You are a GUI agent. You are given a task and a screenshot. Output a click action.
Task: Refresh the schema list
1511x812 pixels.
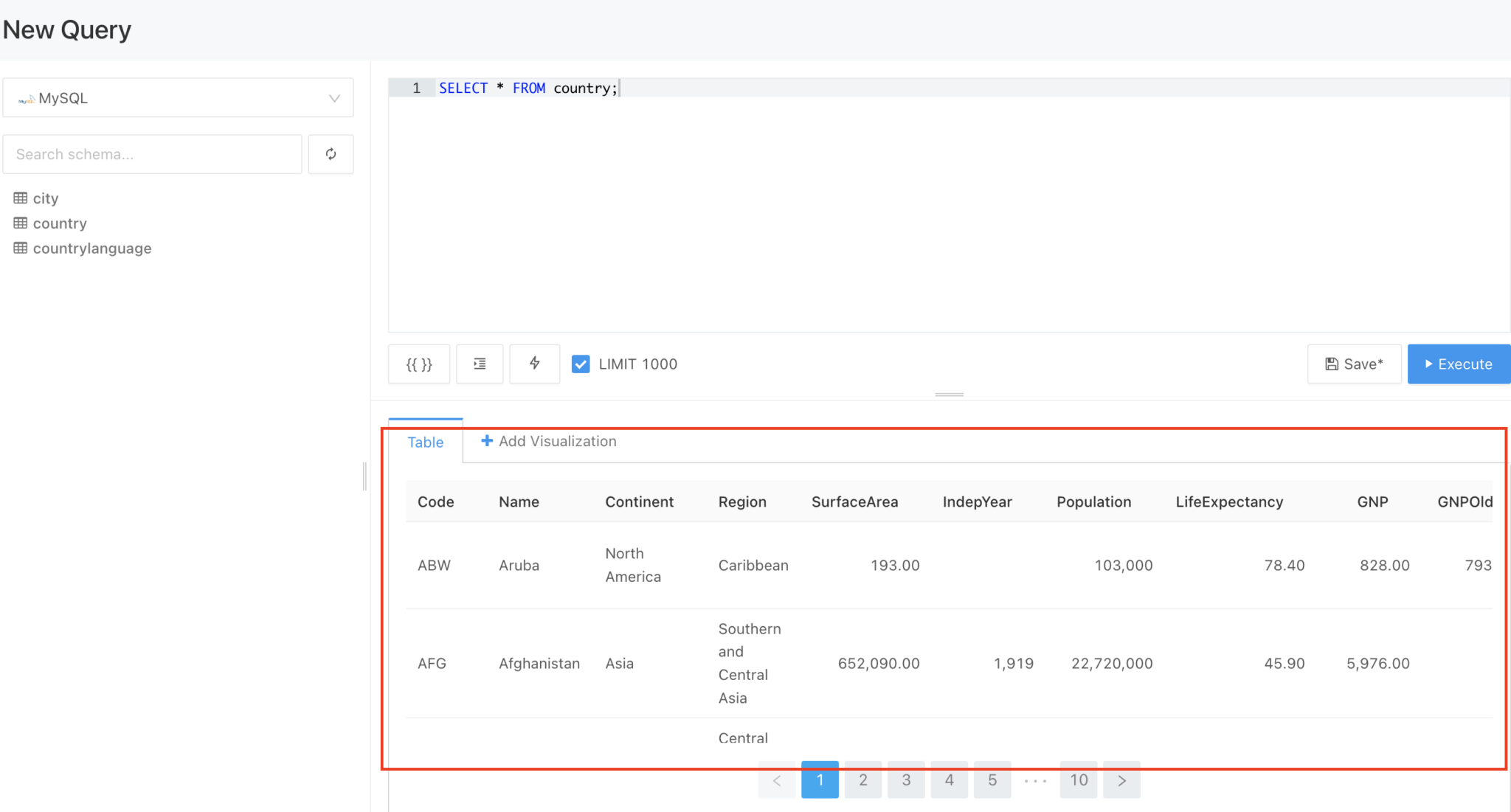(x=331, y=154)
